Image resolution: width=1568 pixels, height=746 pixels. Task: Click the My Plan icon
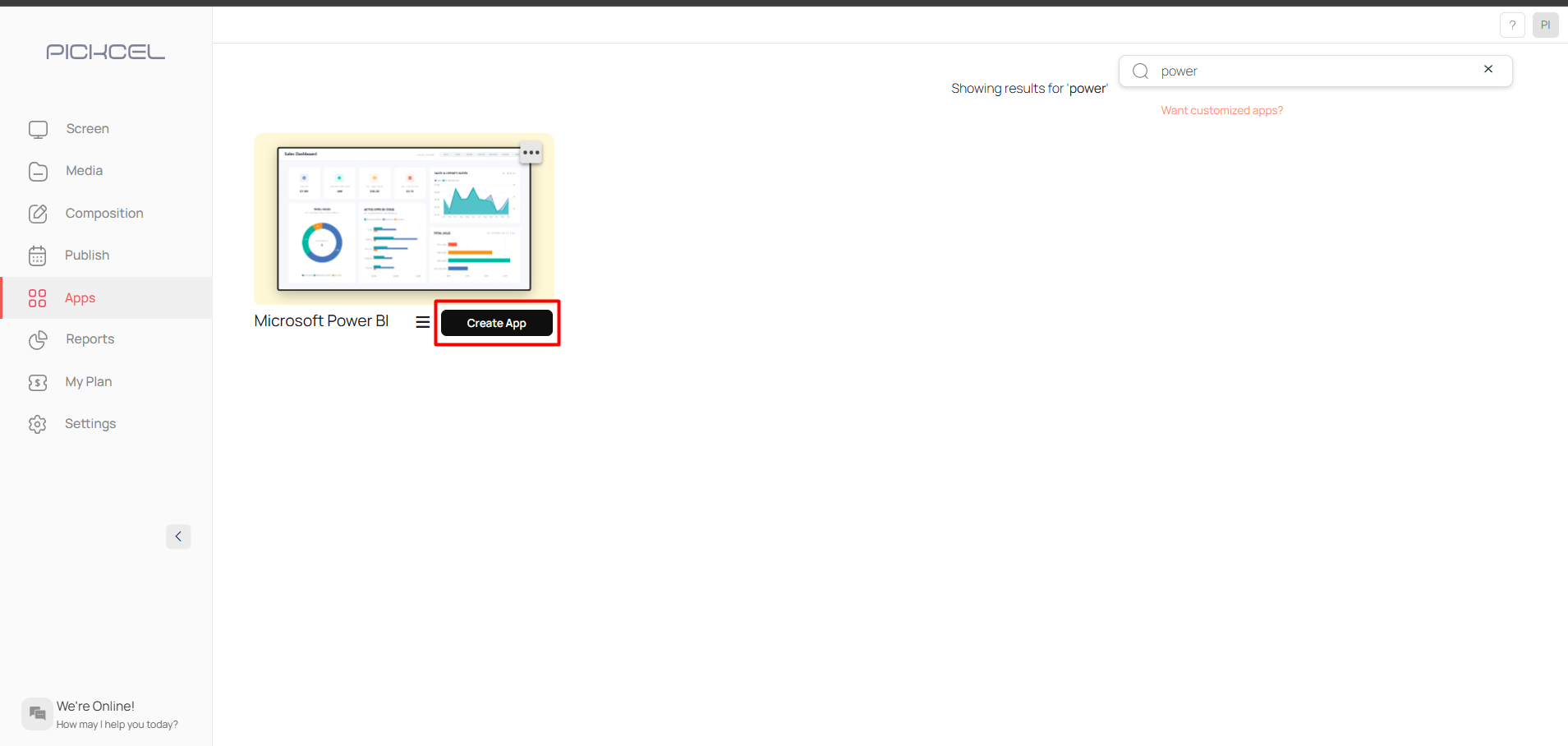pos(38,382)
